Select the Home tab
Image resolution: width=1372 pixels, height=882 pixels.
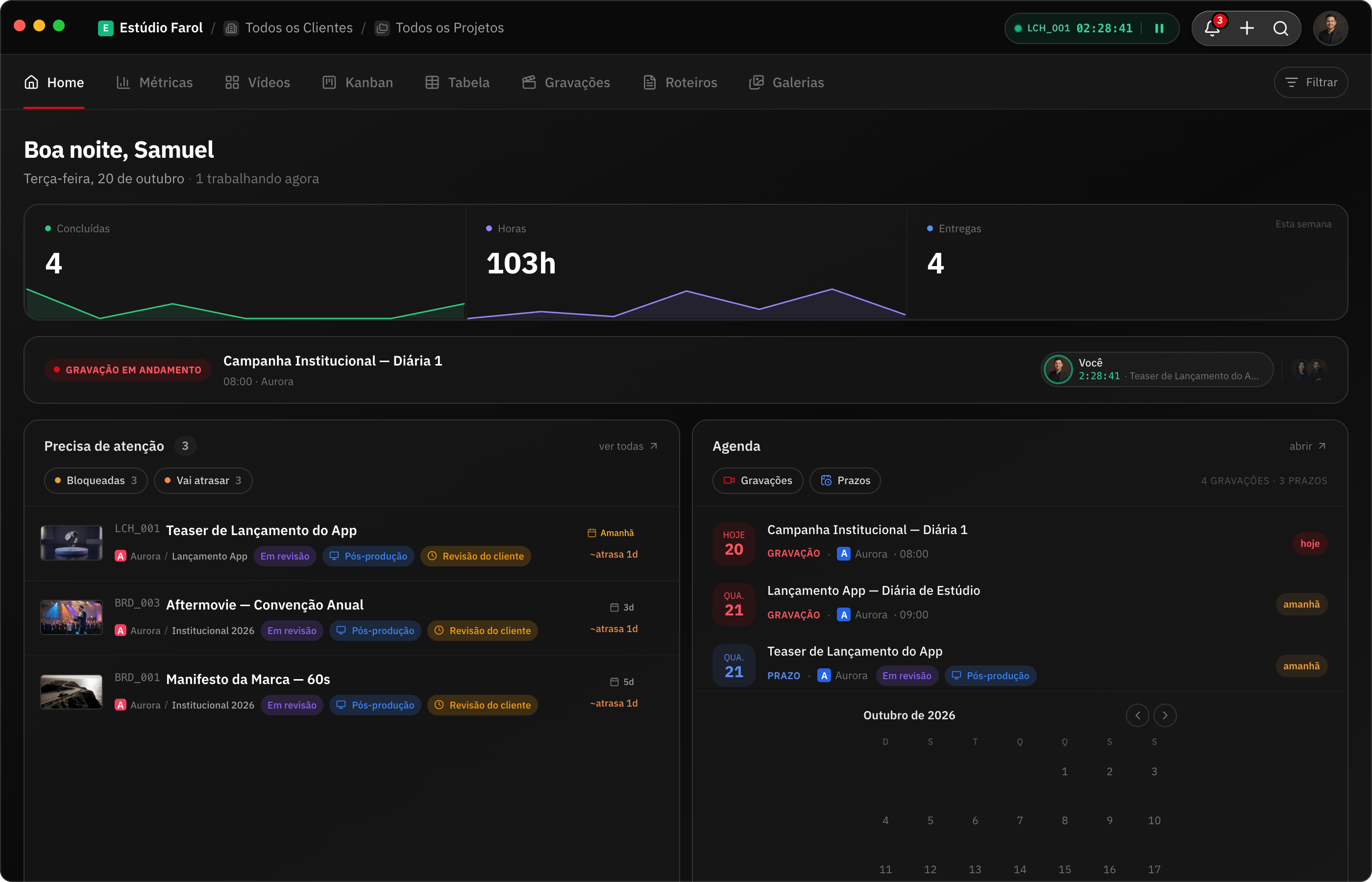pyautogui.click(x=54, y=82)
